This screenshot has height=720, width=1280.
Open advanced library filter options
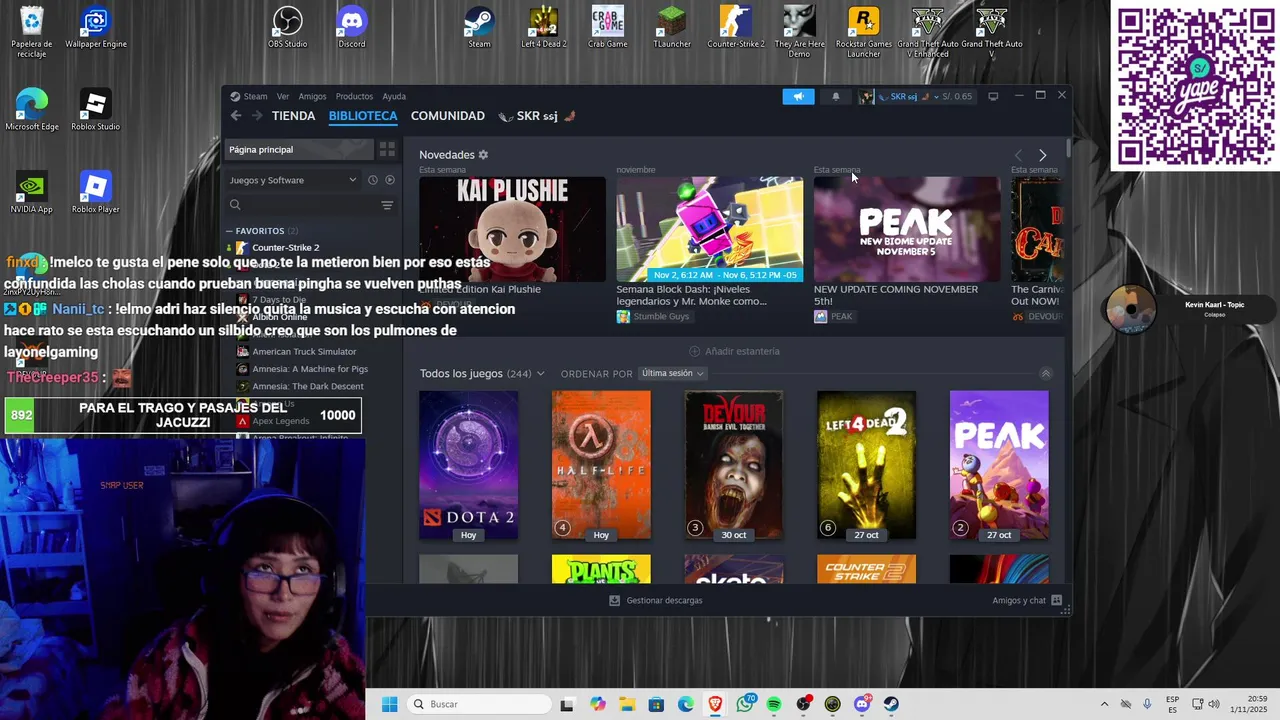click(x=387, y=205)
